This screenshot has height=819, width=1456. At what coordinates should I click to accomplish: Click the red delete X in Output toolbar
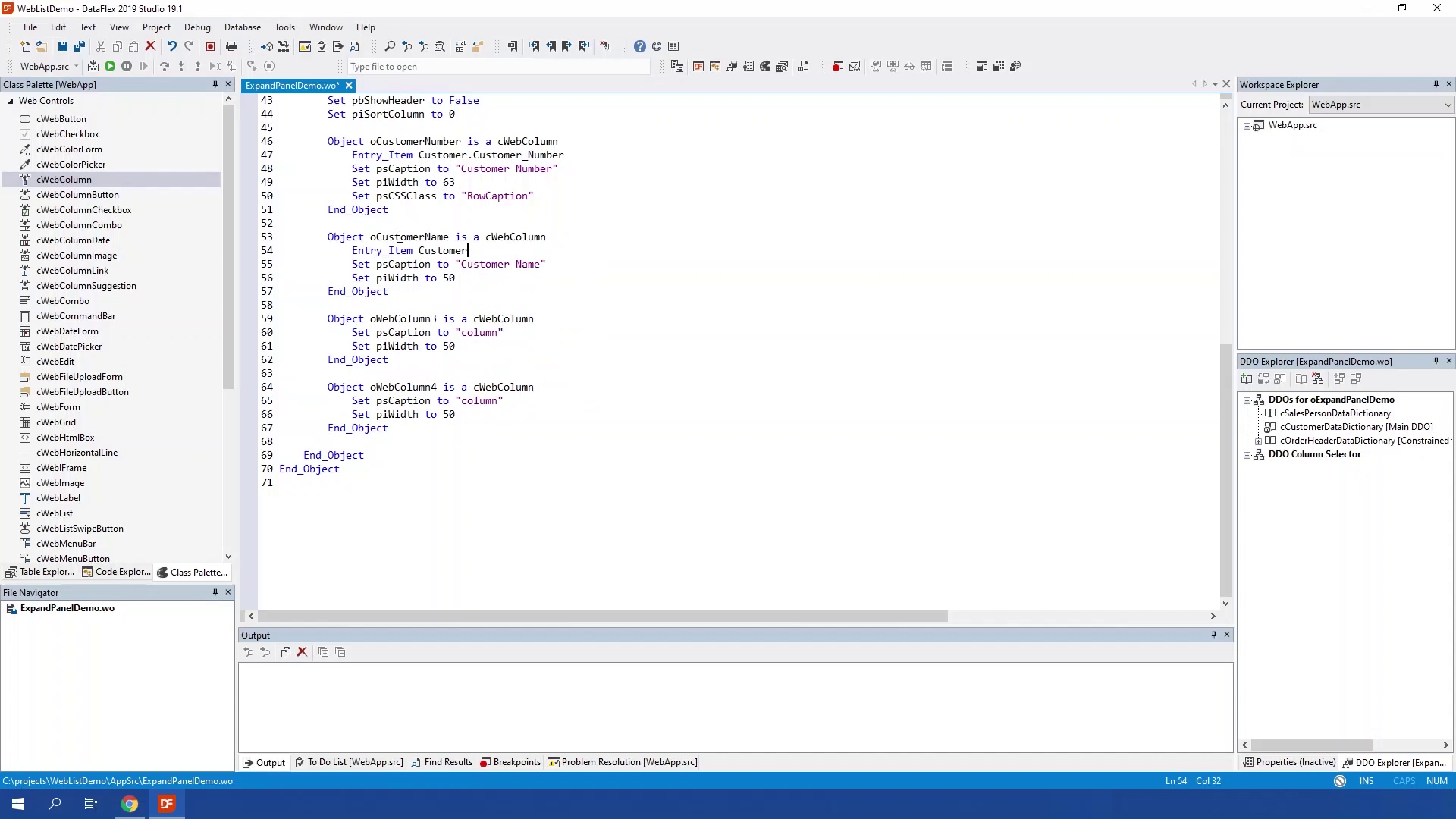(x=302, y=652)
